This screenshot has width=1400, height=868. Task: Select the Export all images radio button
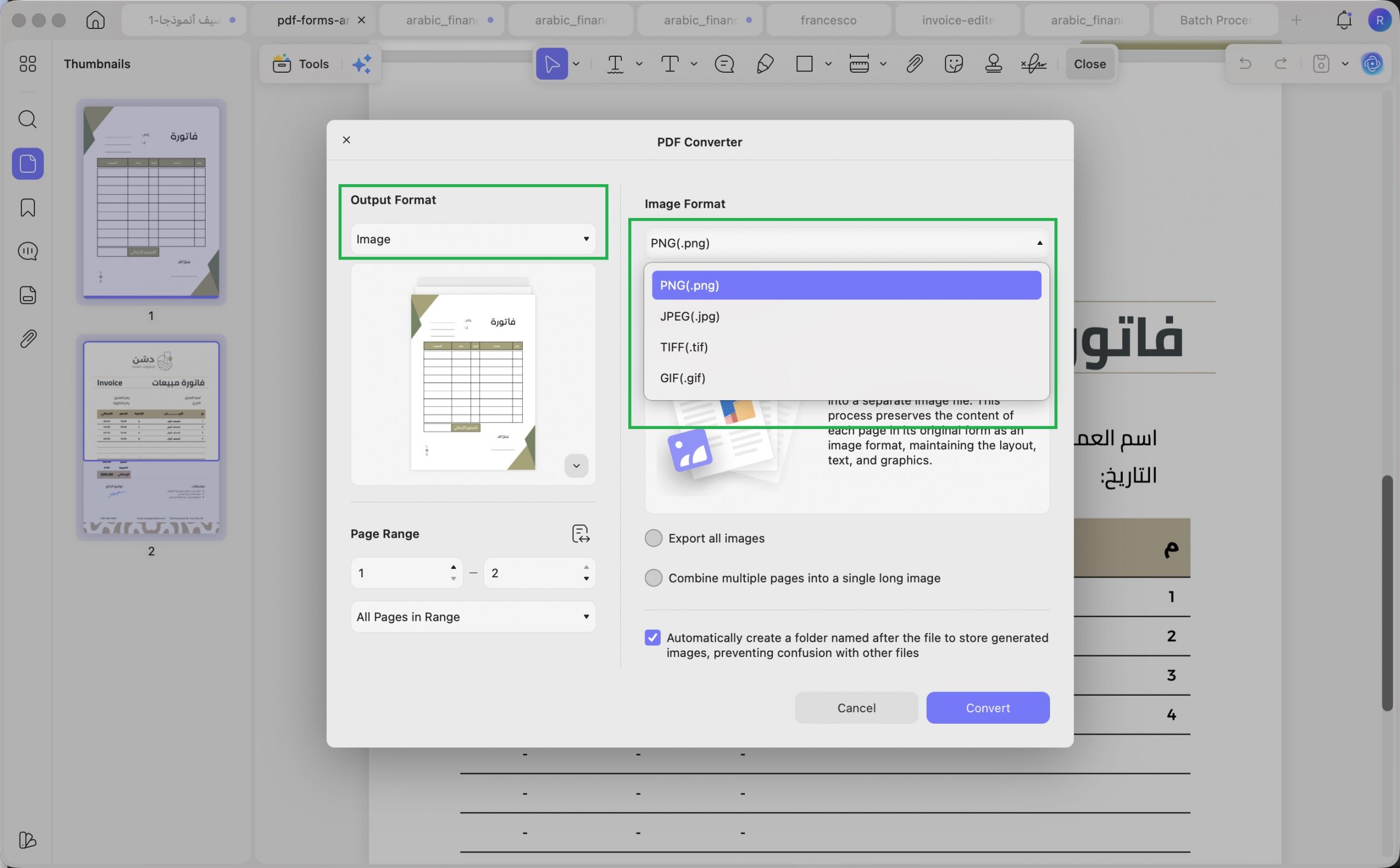[653, 538]
